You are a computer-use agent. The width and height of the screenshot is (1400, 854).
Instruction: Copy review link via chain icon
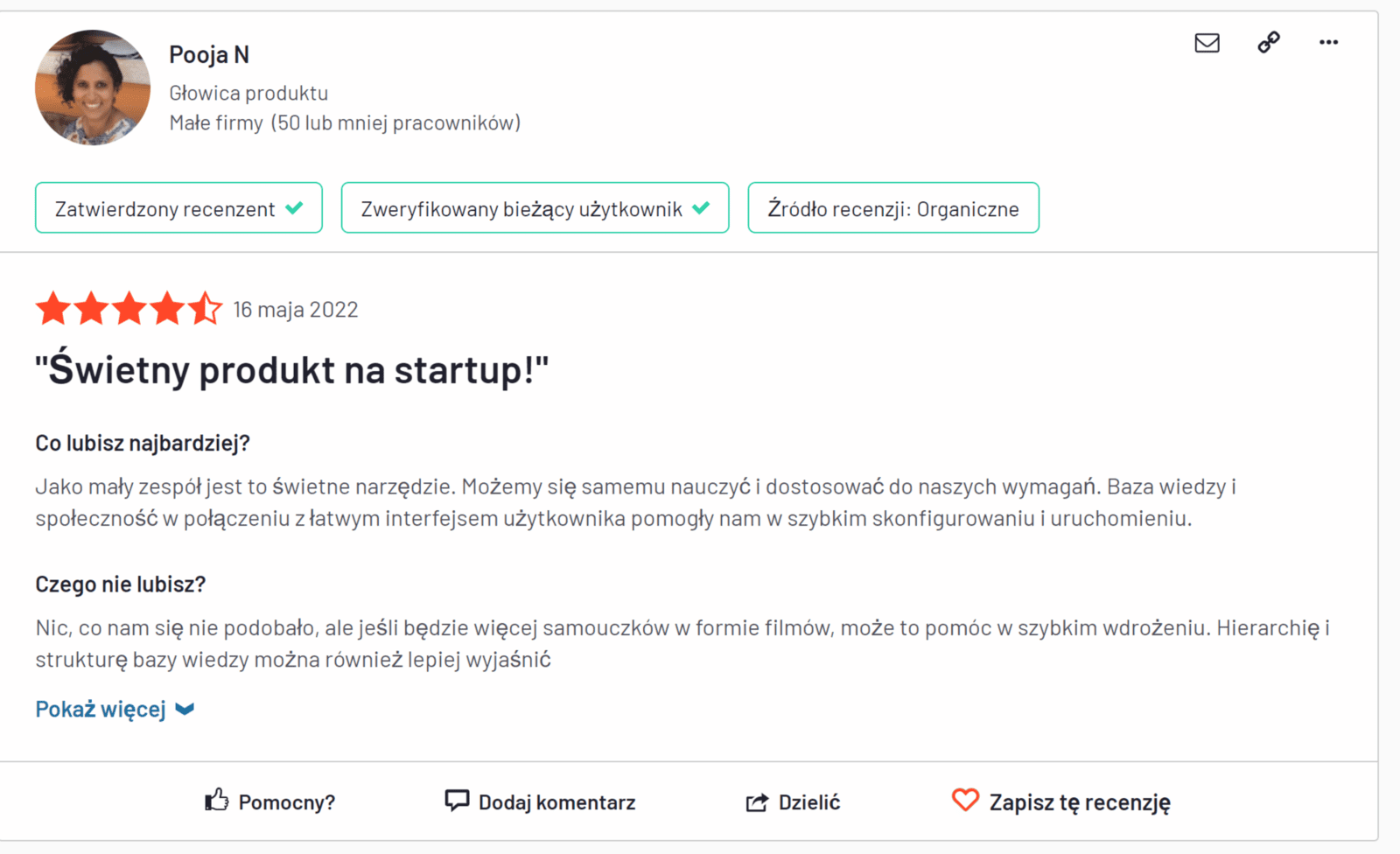1269,42
